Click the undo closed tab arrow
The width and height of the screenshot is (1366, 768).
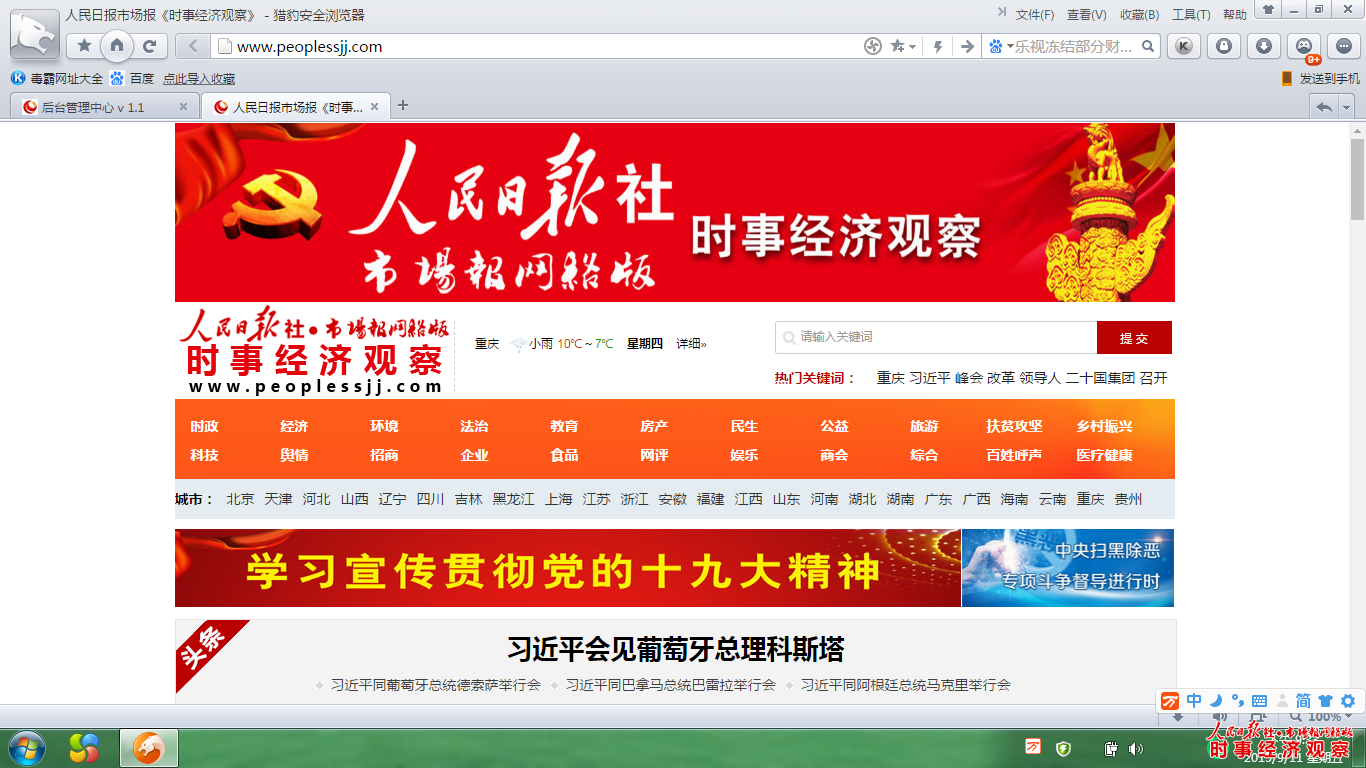coord(1325,107)
